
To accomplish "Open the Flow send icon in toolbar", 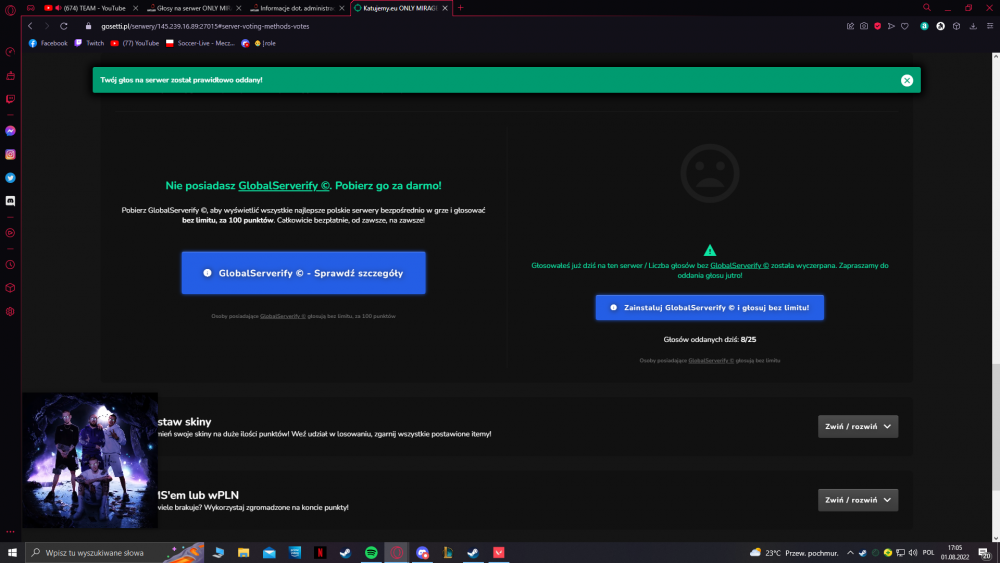I will (x=891, y=26).
